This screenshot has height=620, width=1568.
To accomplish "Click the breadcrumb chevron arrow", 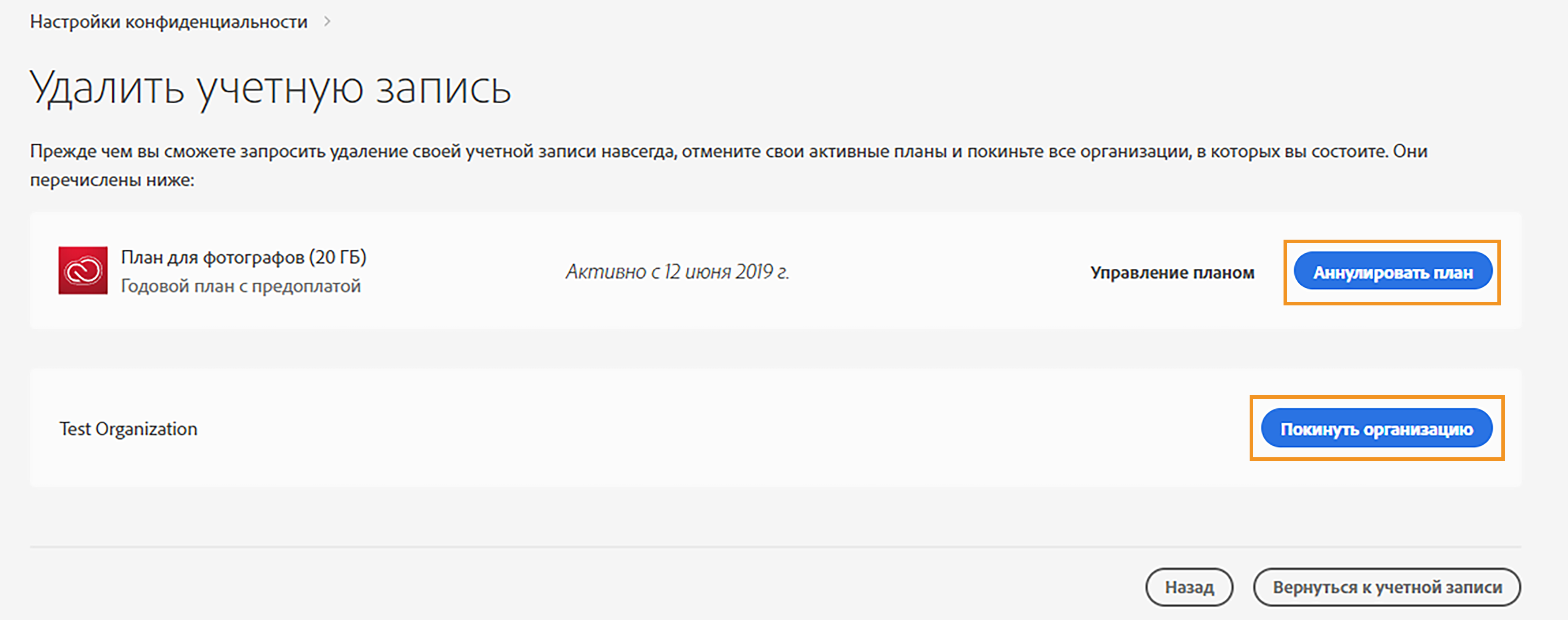I will pyautogui.click(x=327, y=22).
